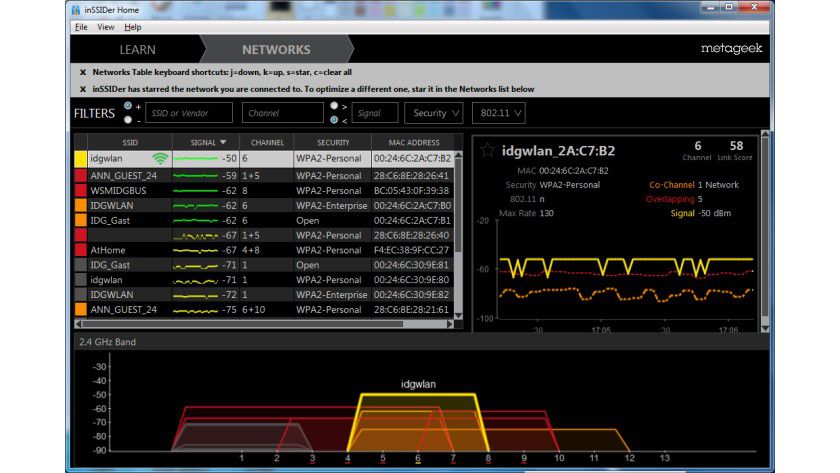Click the Co-Channel label in details
The image size is (840, 473).
672,185
